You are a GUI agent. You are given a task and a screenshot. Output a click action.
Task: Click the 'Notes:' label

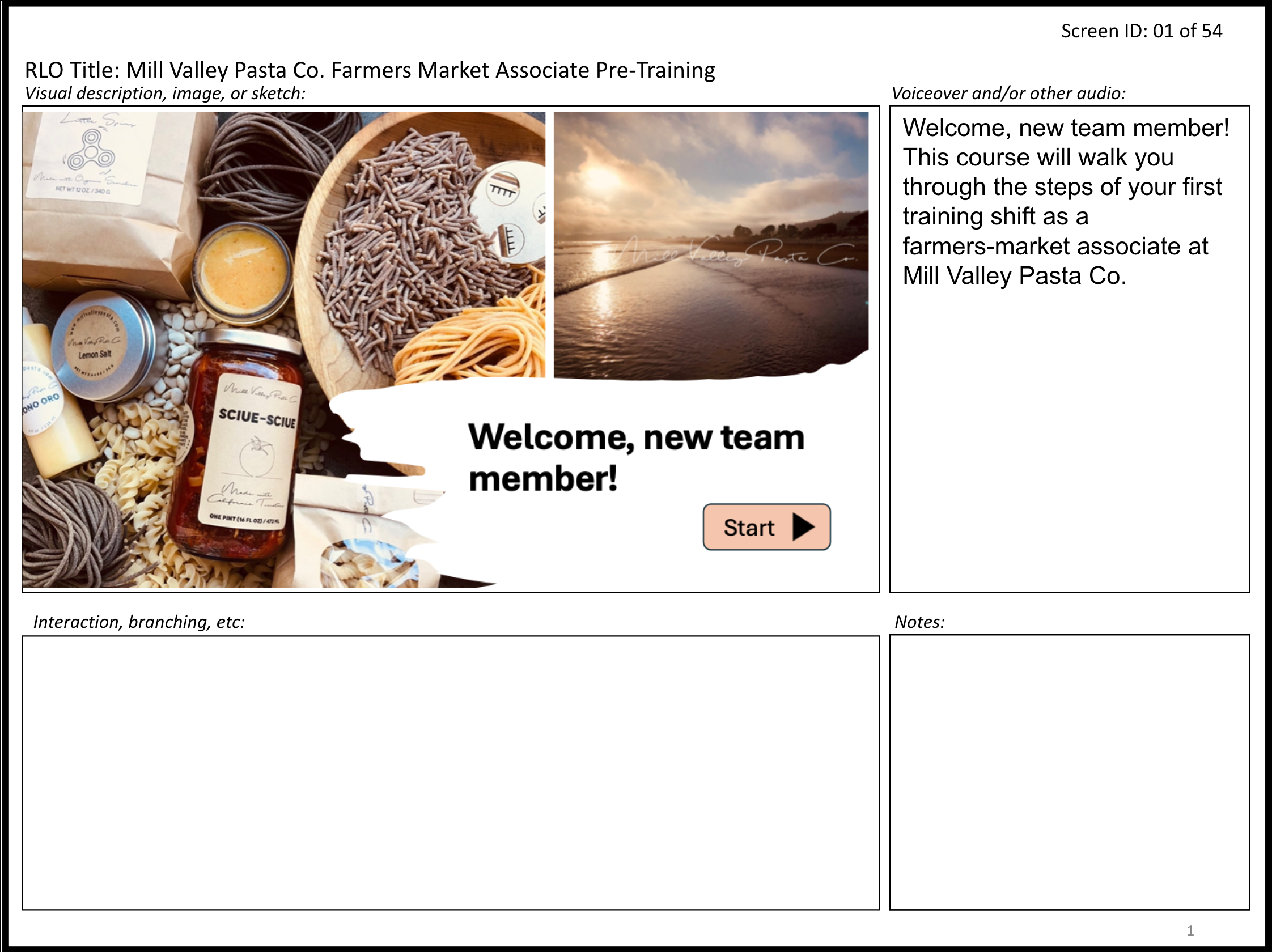(919, 622)
